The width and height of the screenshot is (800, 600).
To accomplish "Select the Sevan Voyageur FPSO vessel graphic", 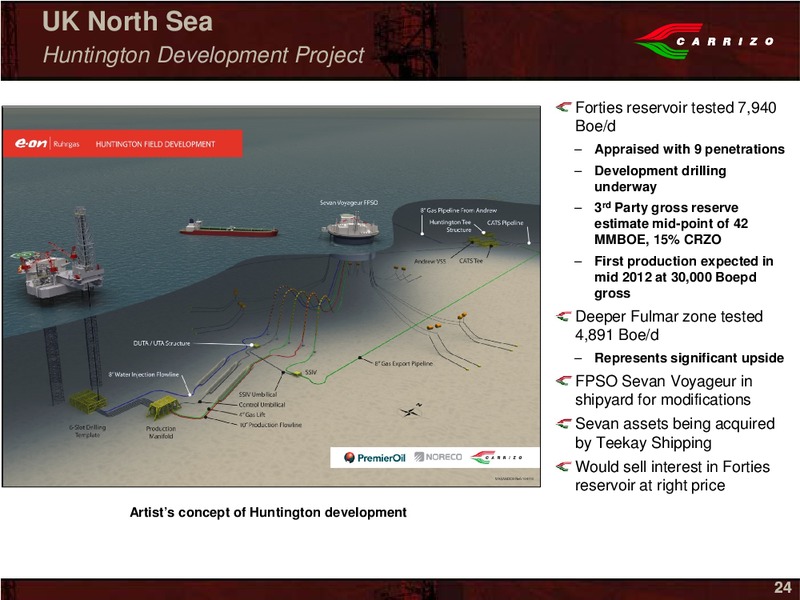I will [353, 228].
